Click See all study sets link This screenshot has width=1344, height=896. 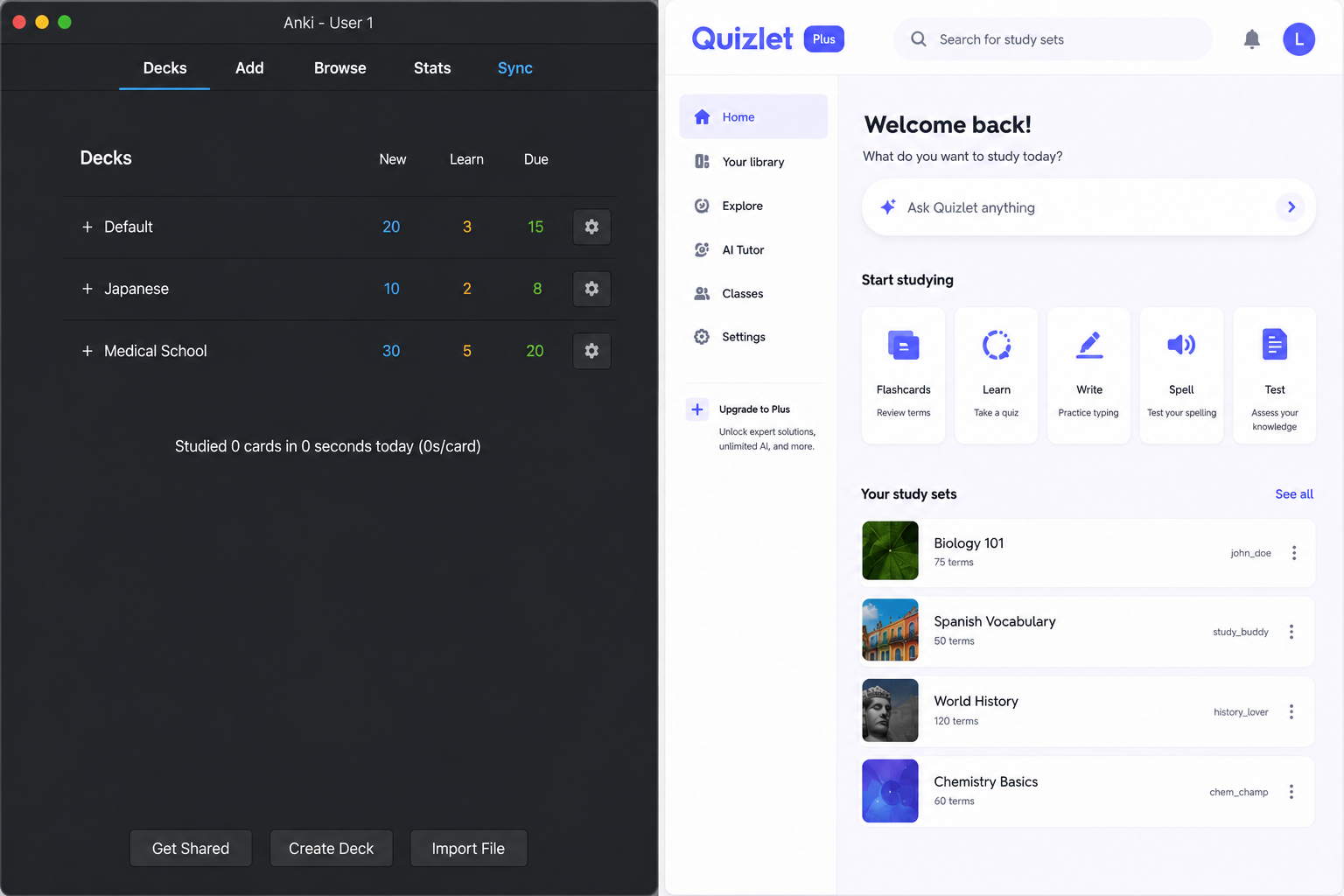(1294, 494)
